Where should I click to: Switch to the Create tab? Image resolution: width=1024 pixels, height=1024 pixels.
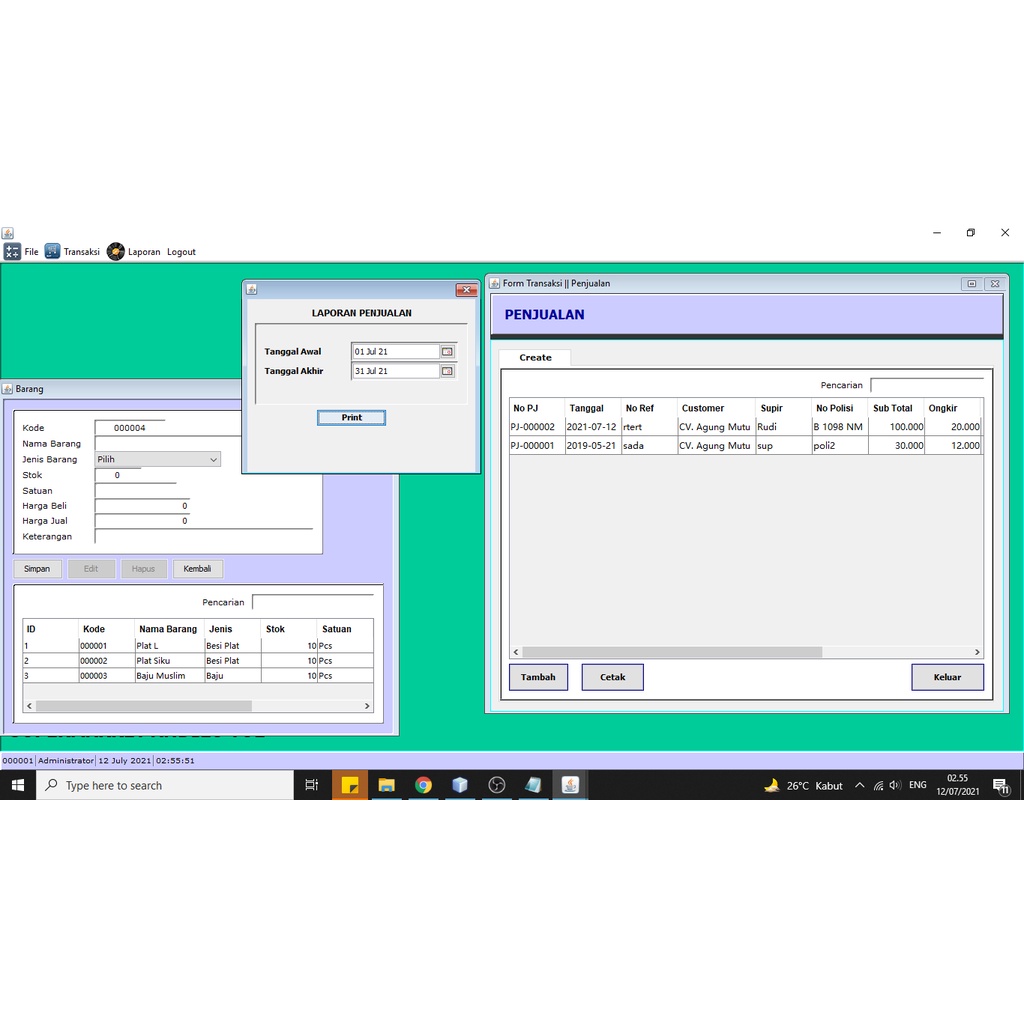(x=535, y=358)
